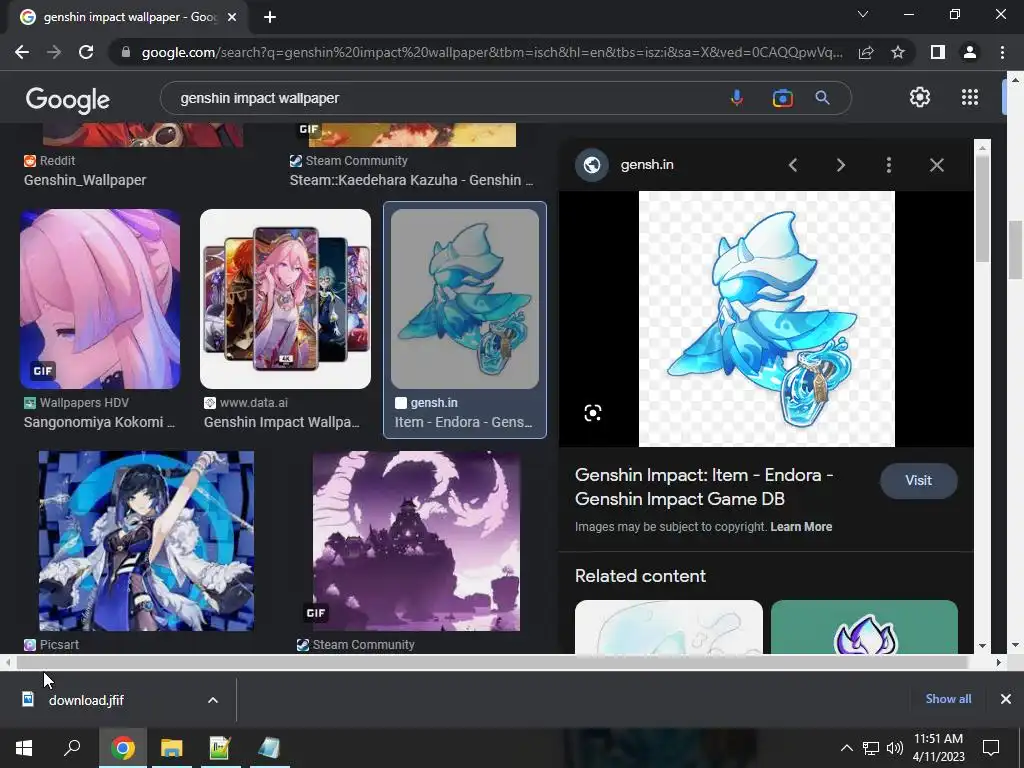This screenshot has width=1024, height=768.
Task: Open the Chrome three-dot menu
Action: click(x=1002, y=52)
